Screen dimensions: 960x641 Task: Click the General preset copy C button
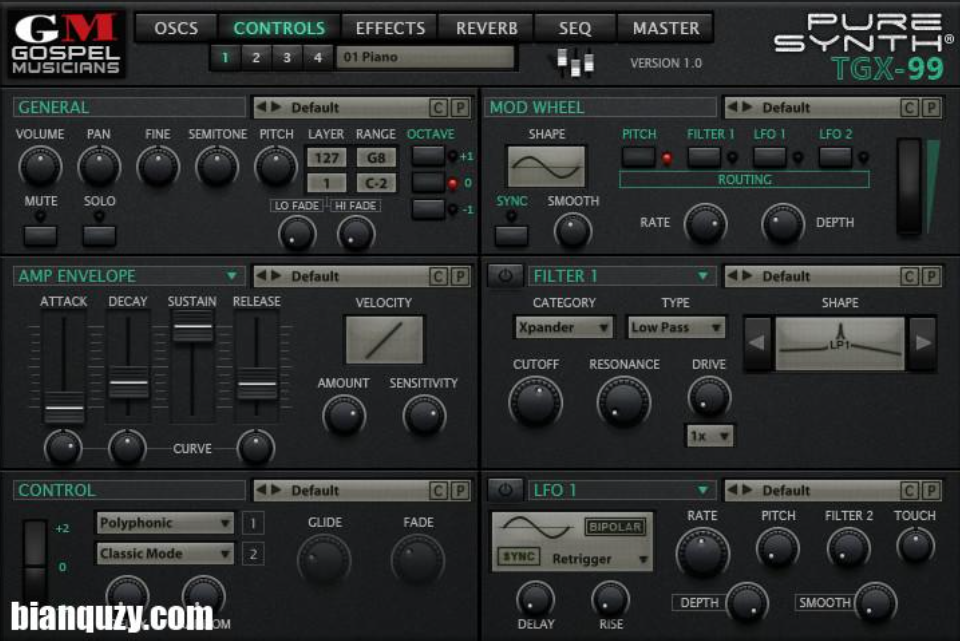[x=438, y=108]
